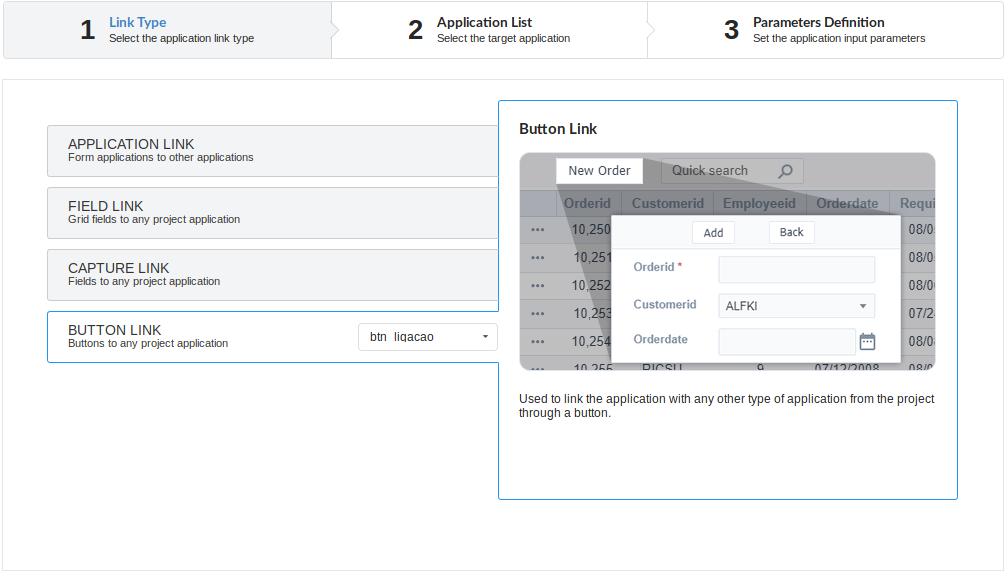Switch to the Application List step
1005x573 pixels.
(x=489, y=30)
